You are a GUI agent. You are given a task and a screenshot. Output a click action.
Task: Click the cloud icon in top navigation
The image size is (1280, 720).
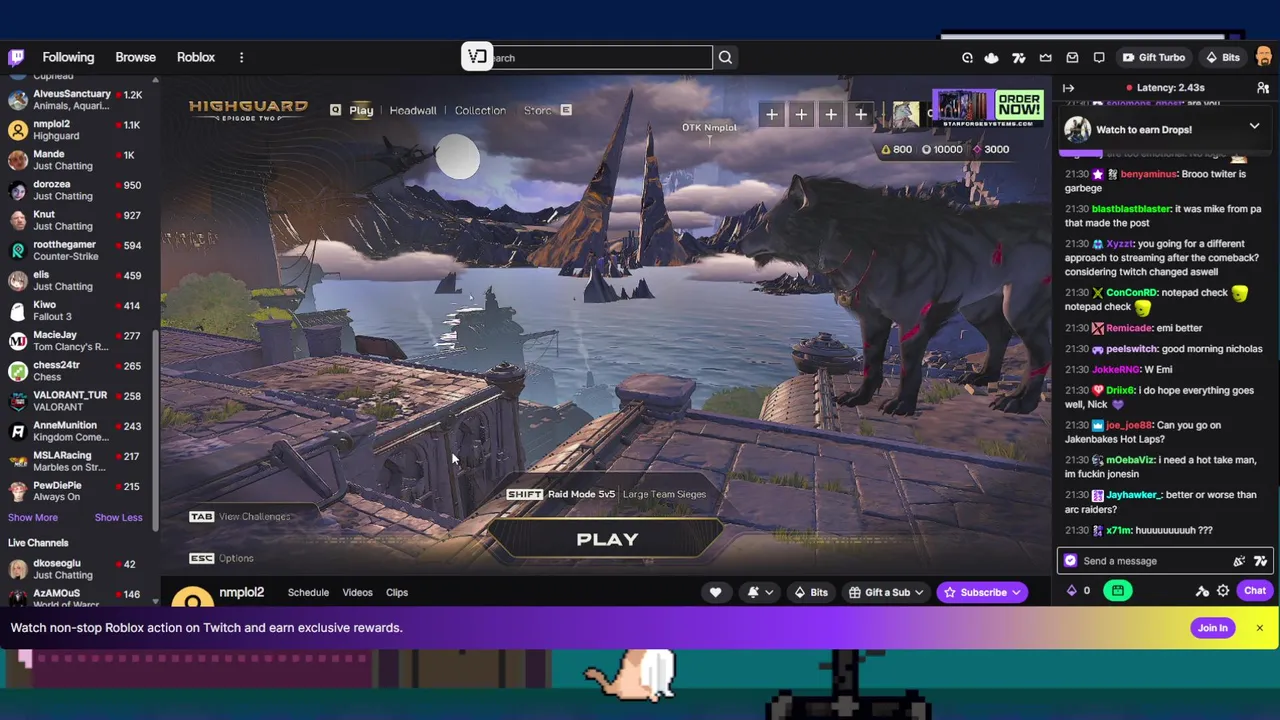click(x=991, y=58)
